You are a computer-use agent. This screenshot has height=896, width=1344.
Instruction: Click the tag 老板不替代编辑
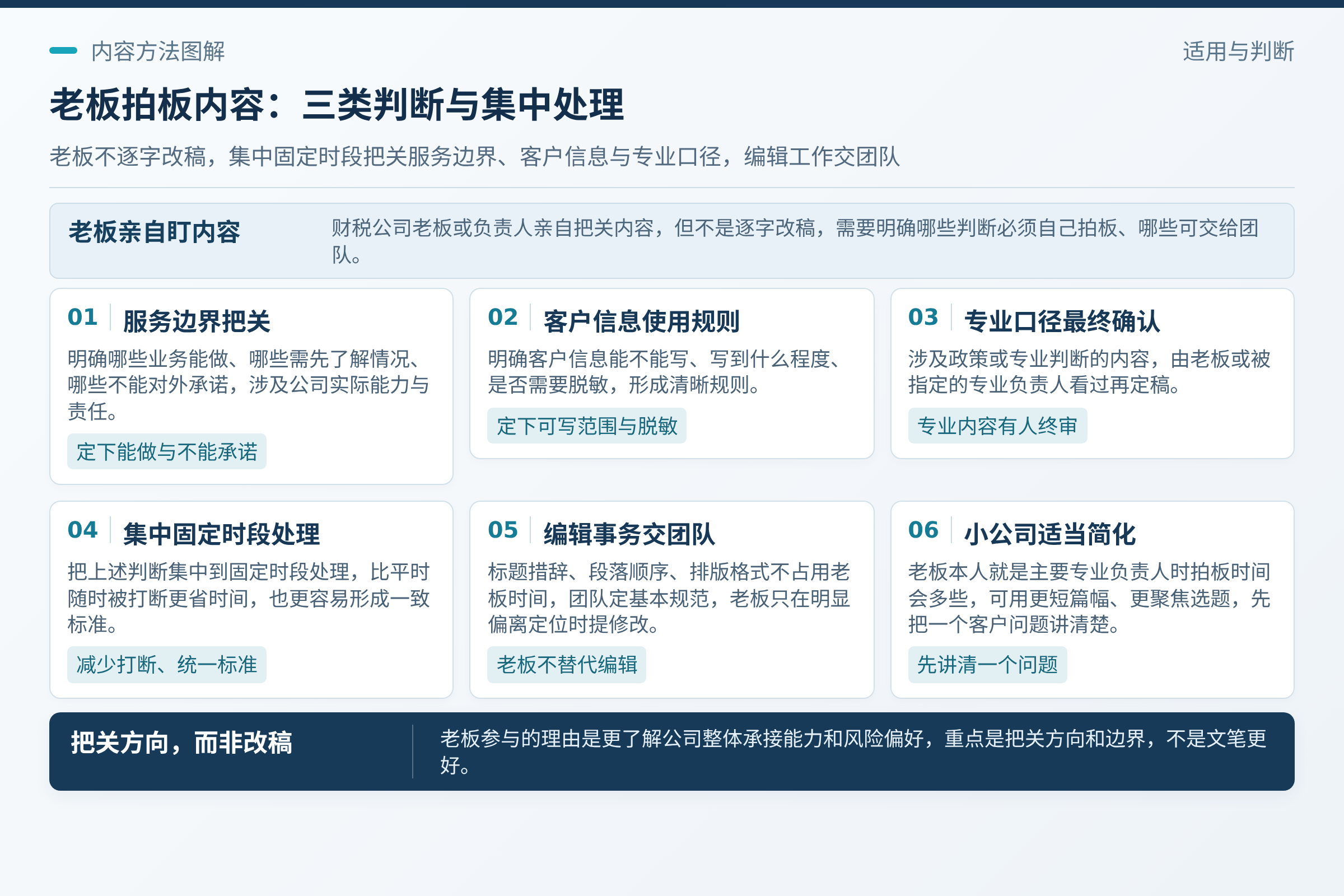567,665
